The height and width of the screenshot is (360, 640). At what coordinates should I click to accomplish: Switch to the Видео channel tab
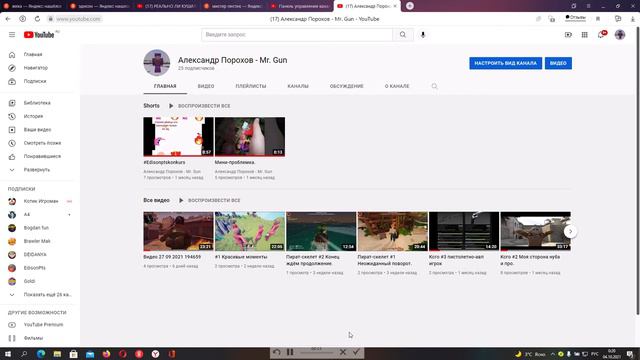coord(206,86)
